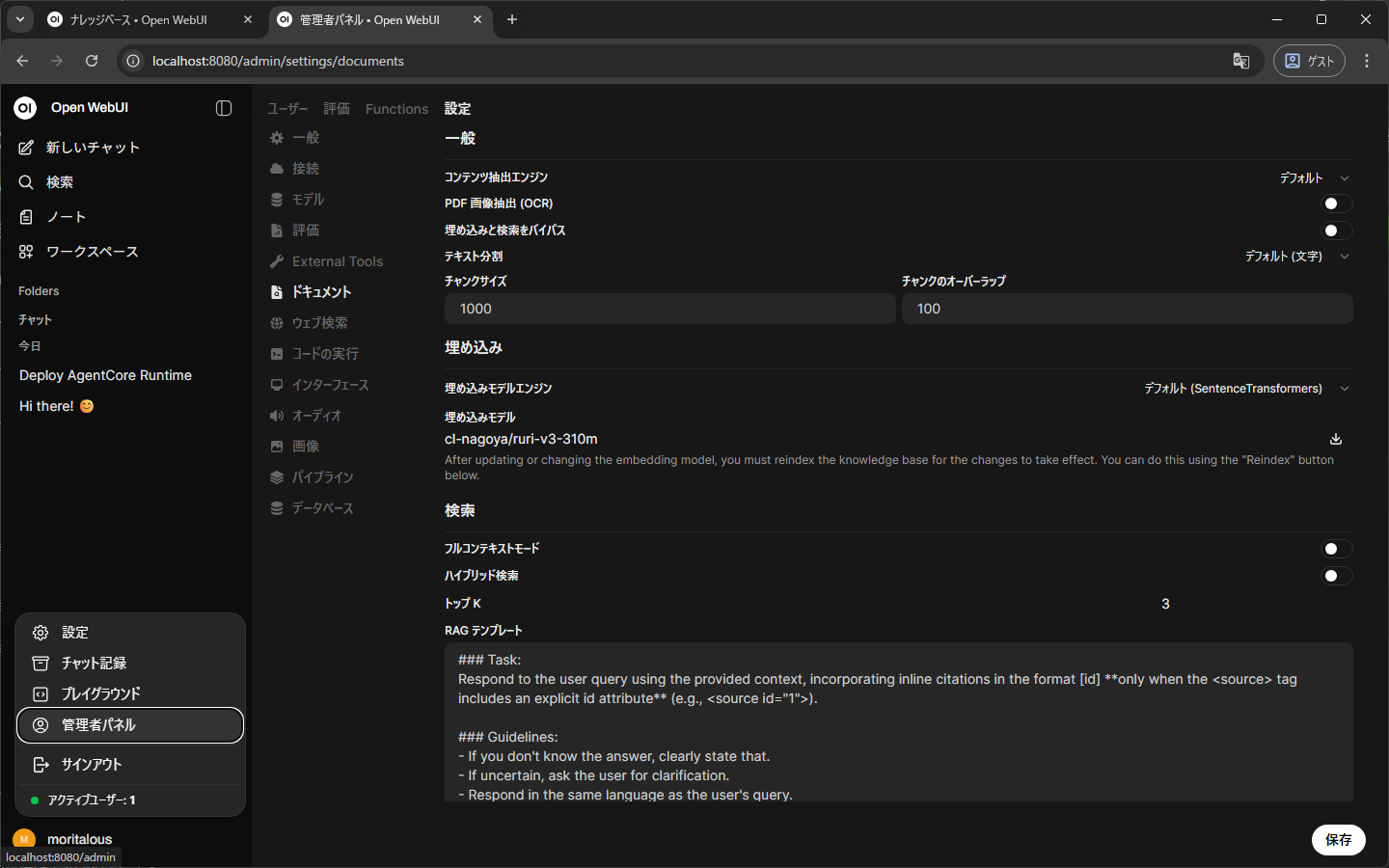
Task: Click the browser translate icon in the address bar
Action: [1241, 61]
